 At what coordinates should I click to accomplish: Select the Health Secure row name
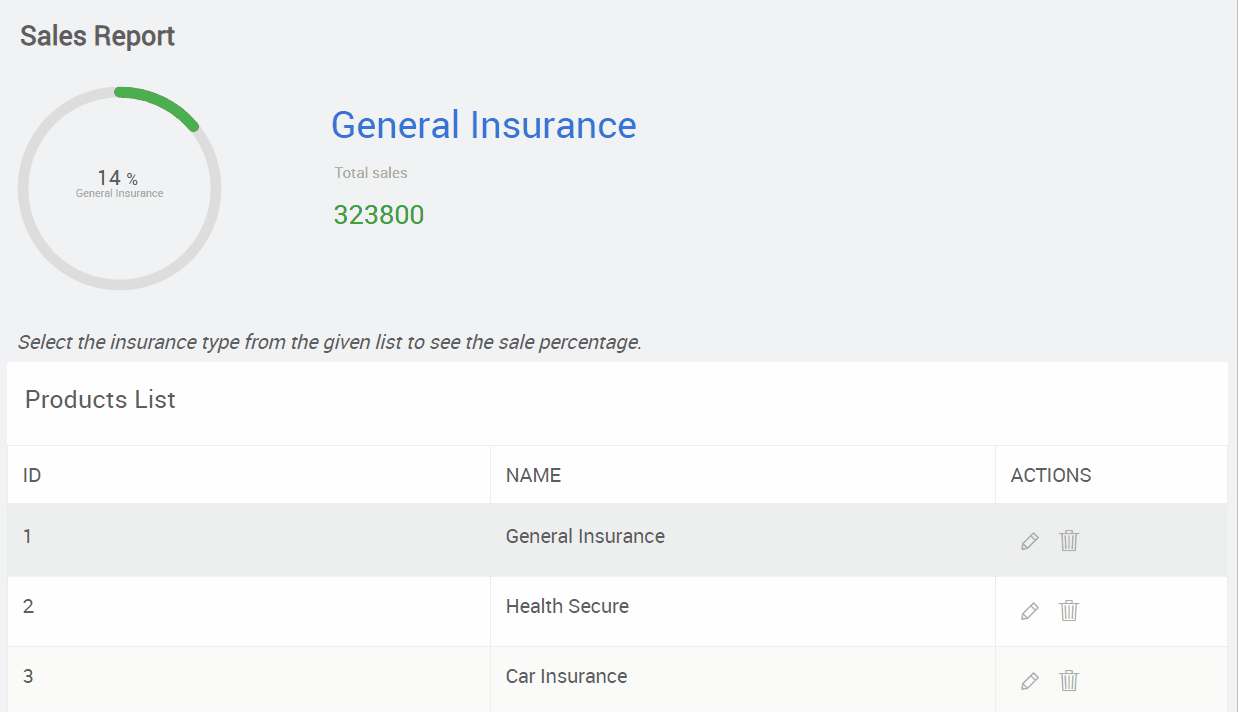tap(567, 606)
